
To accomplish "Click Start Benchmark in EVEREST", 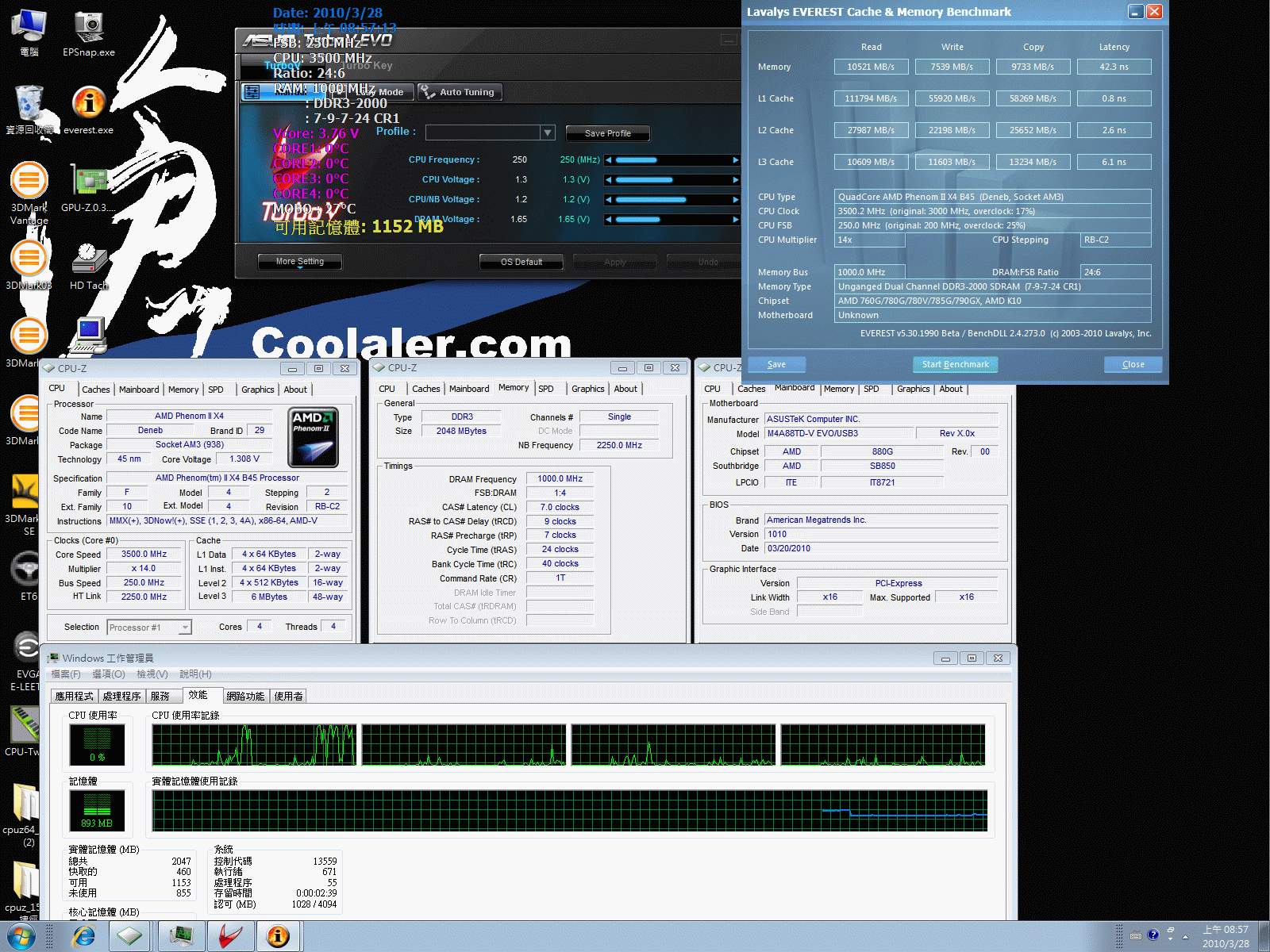I will 956,364.
